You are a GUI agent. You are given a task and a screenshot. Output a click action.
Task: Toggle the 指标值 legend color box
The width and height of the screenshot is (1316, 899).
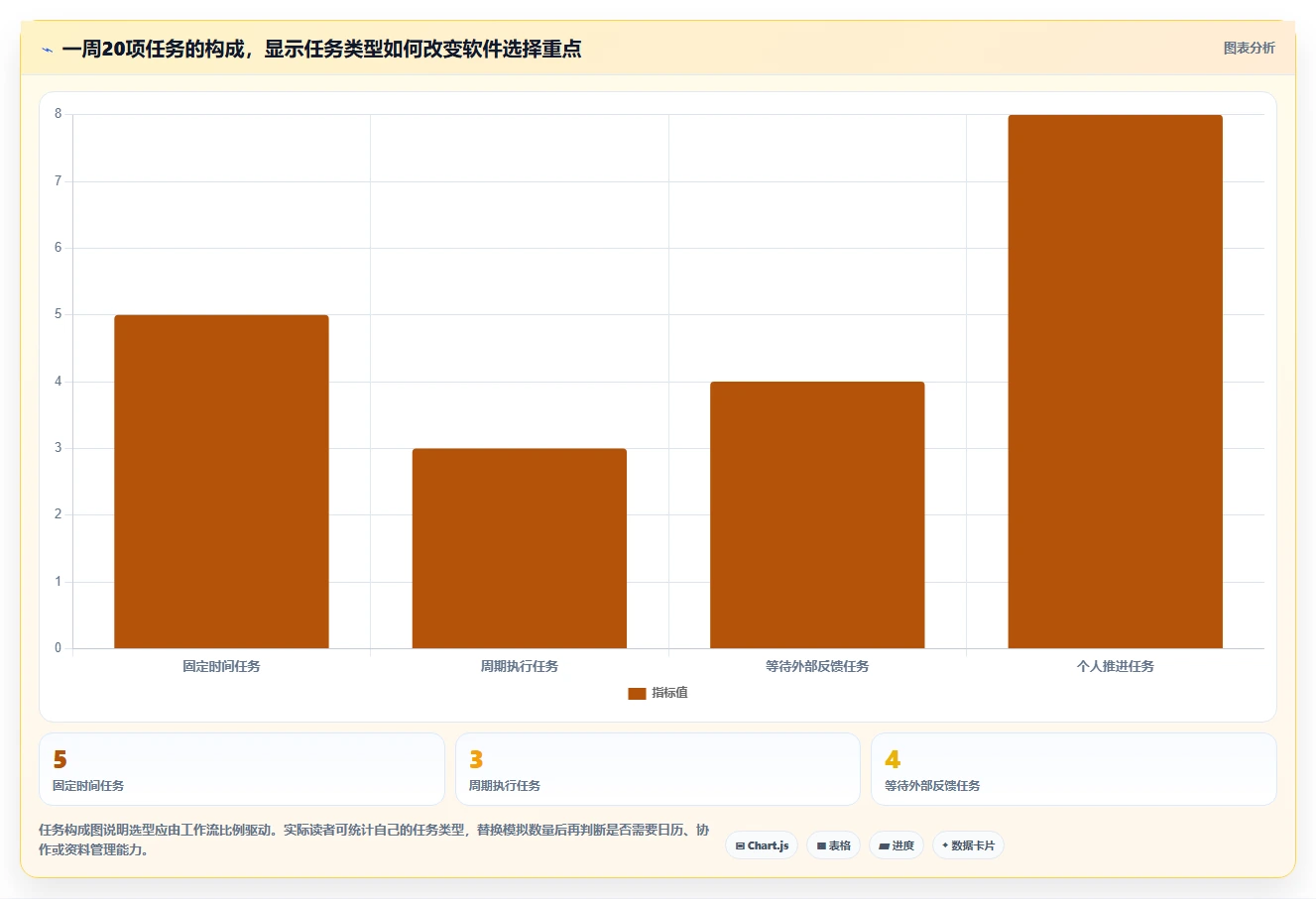point(637,693)
